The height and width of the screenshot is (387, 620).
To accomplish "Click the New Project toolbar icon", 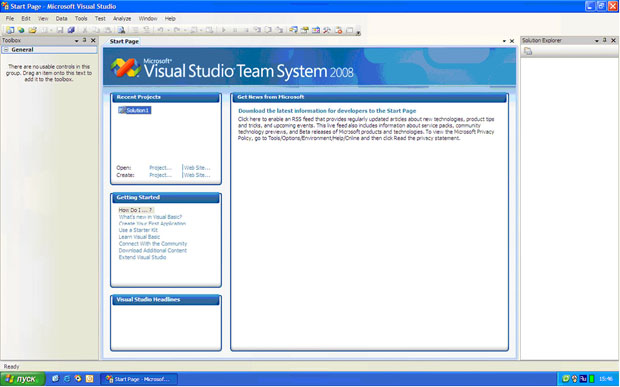I will (9, 30).
